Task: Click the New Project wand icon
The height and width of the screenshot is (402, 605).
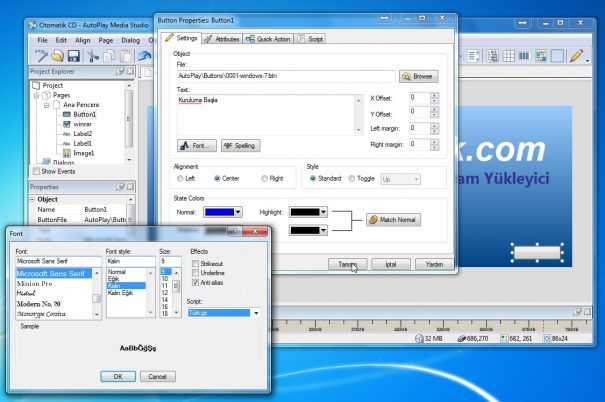Action: [41, 56]
